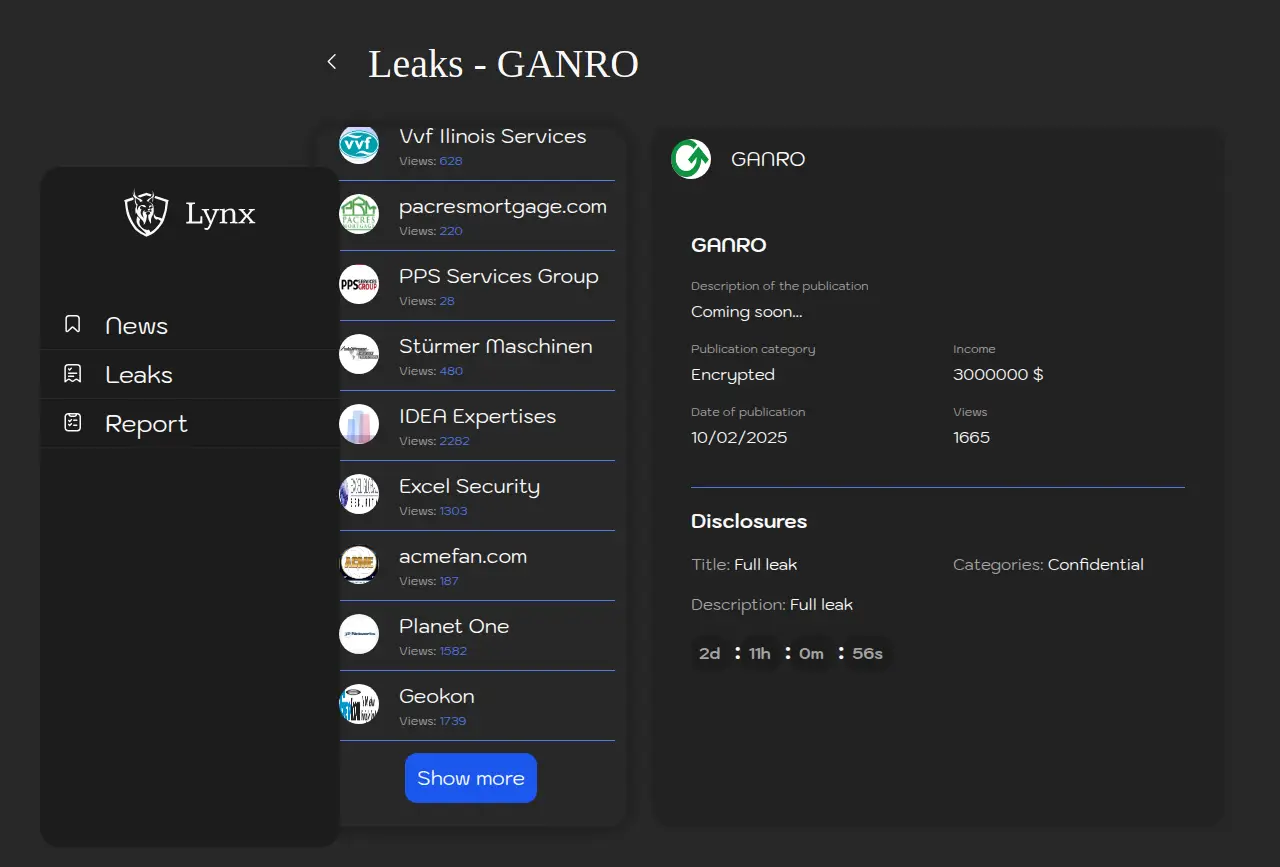Click the Excel Security logo
Screen dimensions: 1280x867
click(x=359, y=494)
